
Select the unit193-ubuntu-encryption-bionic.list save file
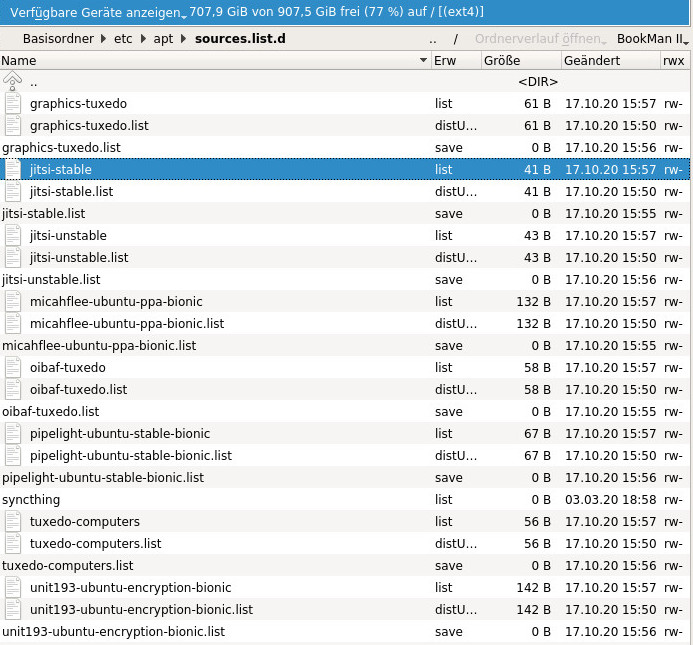tap(345, 631)
